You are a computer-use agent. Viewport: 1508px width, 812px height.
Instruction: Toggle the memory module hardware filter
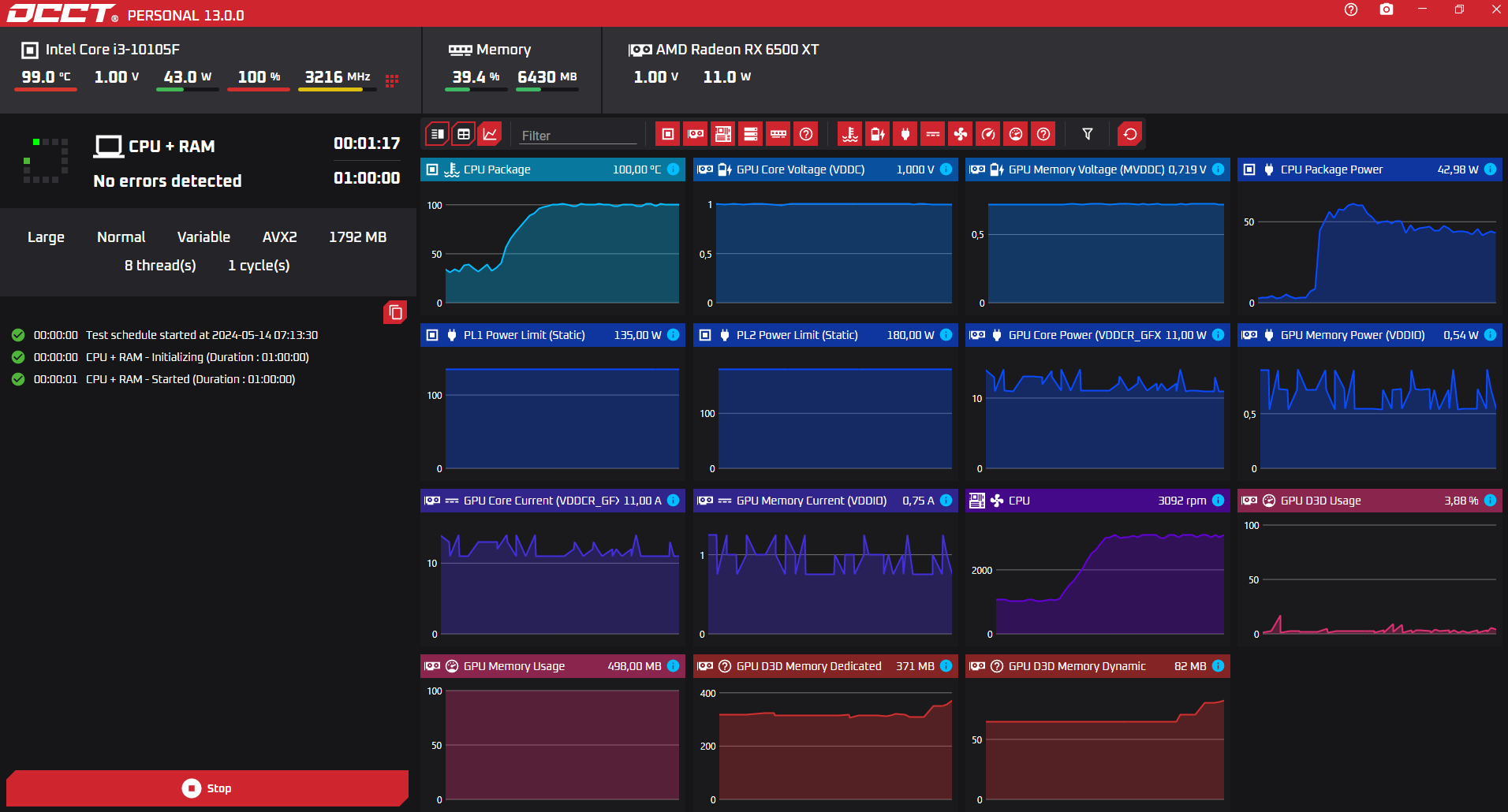click(x=778, y=134)
